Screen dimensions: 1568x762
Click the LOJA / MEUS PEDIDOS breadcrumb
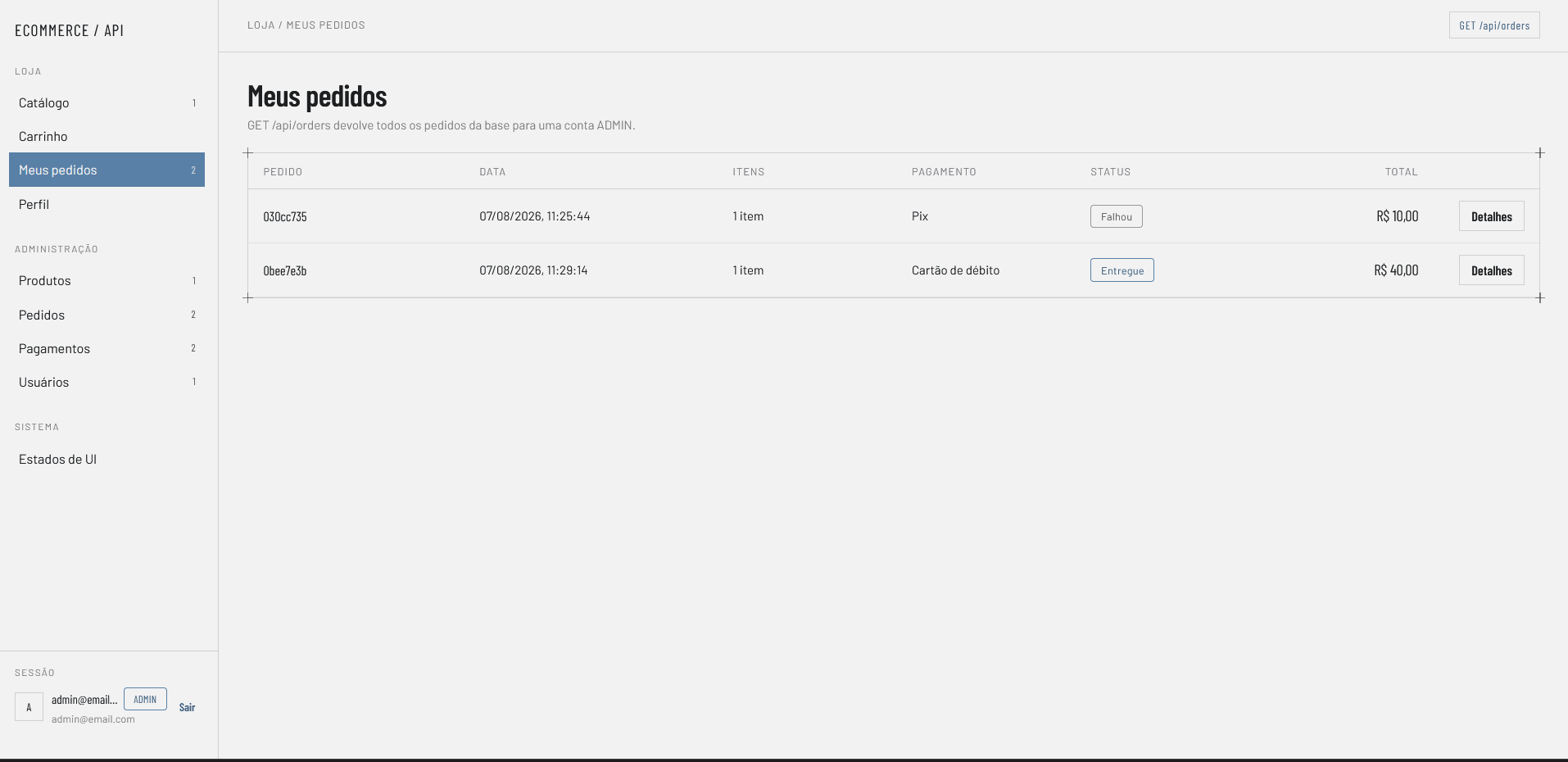pyautogui.click(x=306, y=25)
